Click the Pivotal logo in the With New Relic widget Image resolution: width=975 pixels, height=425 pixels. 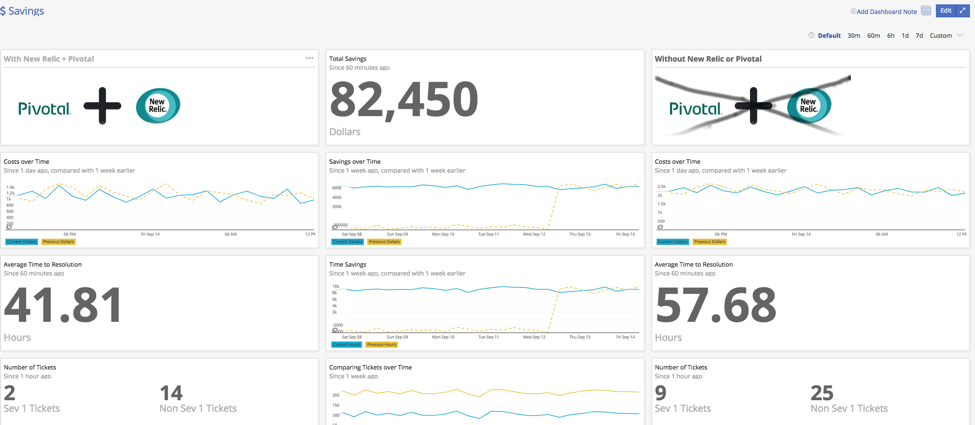click(x=44, y=109)
